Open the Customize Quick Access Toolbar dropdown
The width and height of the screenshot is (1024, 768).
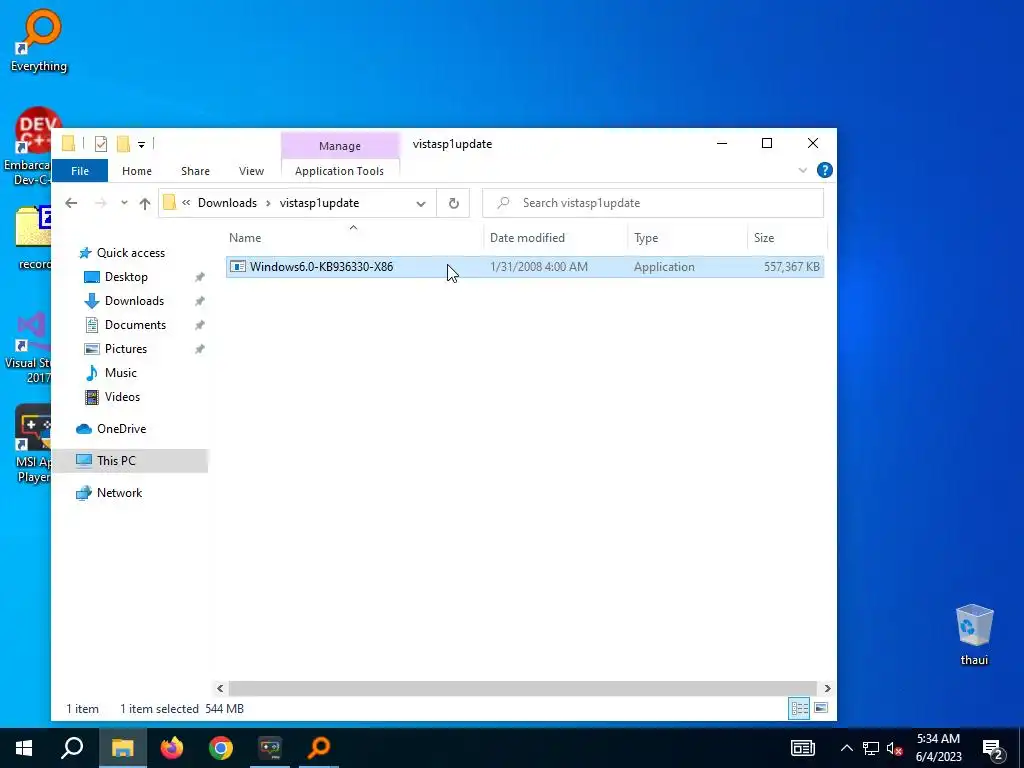pyautogui.click(x=141, y=144)
